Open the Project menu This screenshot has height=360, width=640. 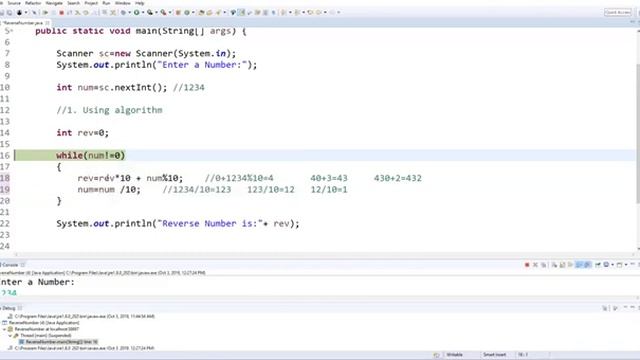click(x=91, y=3)
